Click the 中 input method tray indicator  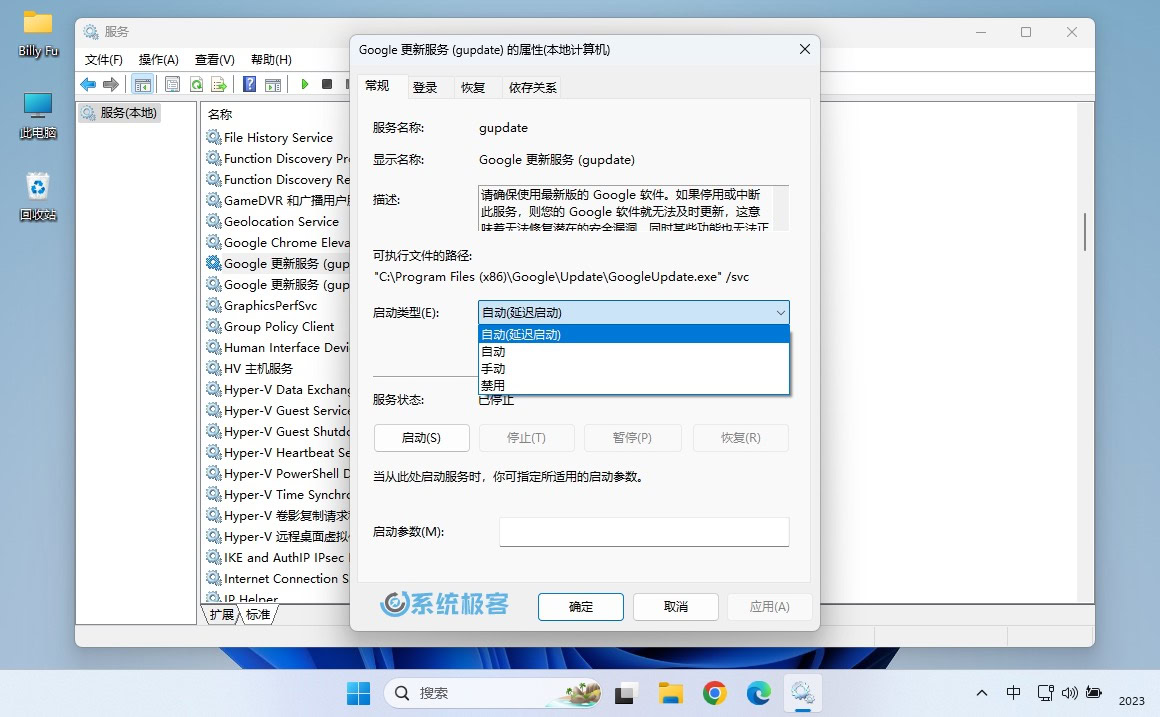point(1014,693)
